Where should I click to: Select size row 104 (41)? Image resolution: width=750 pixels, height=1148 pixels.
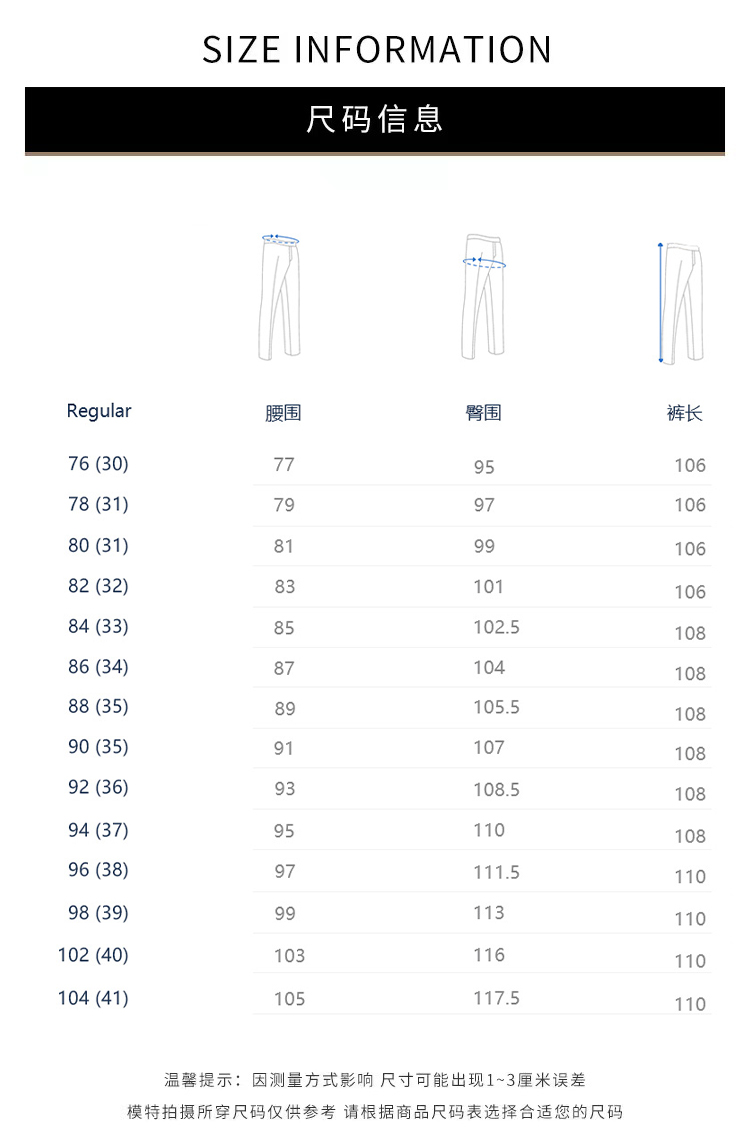pos(93,998)
